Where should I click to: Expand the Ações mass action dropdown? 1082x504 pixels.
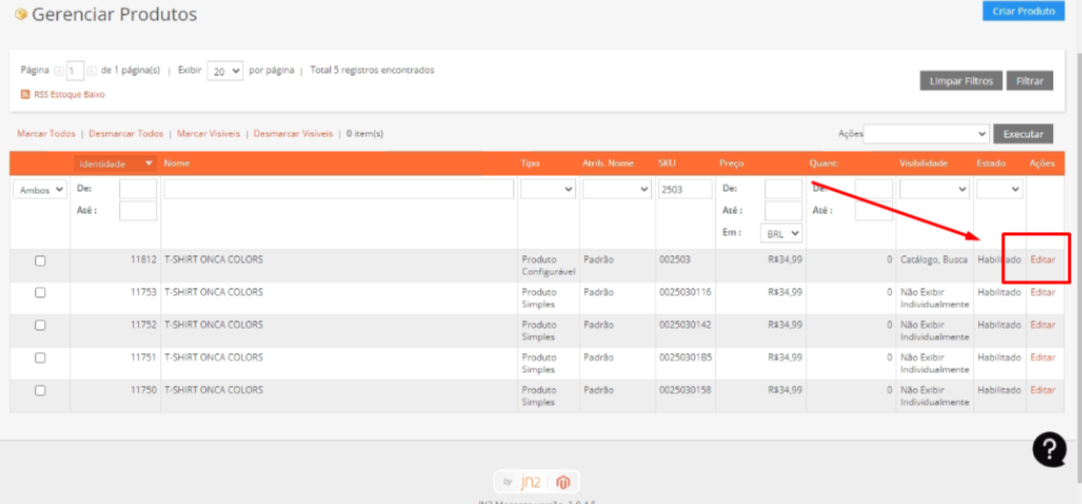(926, 133)
